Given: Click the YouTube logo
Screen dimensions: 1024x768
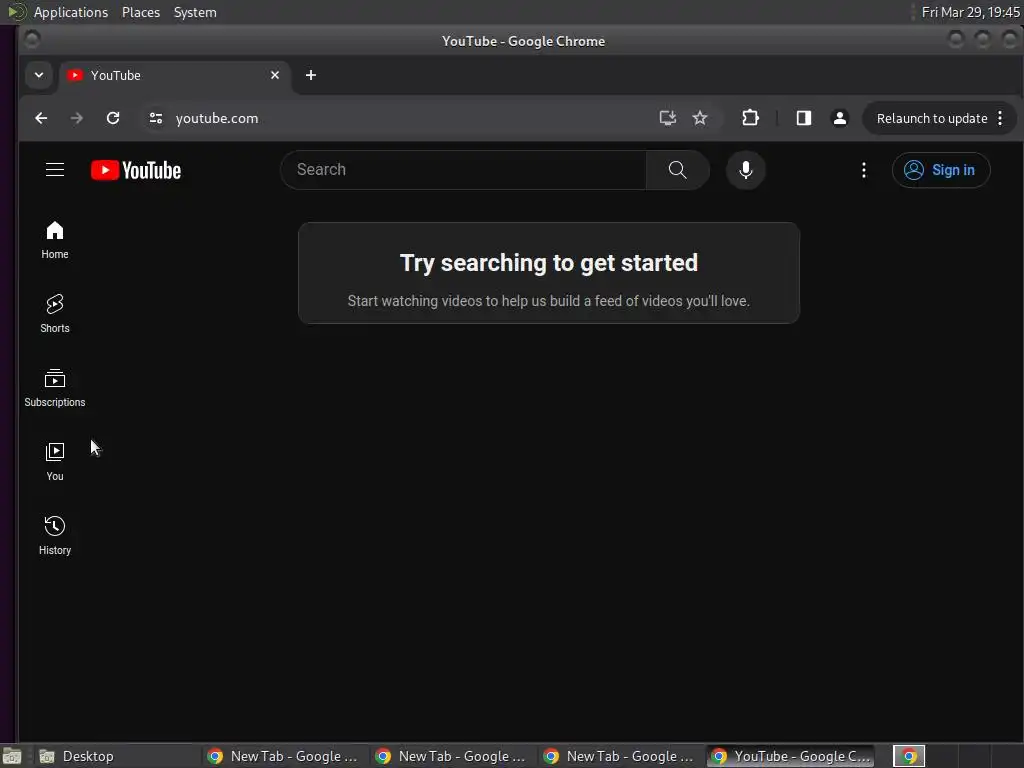Looking at the screenshot, I should click(136, 170).
